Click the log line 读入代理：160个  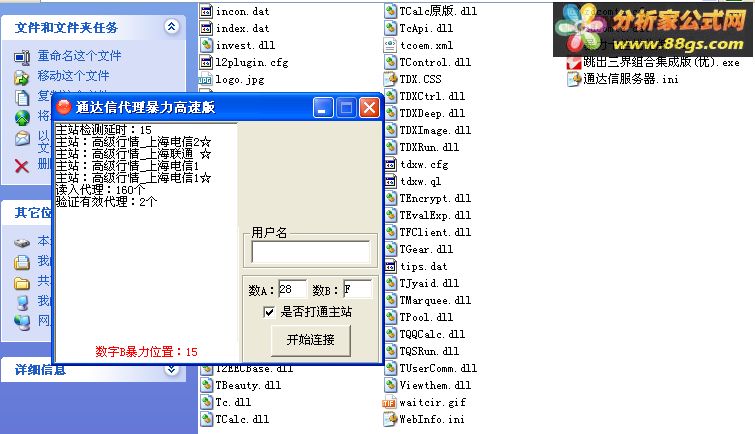100,190
